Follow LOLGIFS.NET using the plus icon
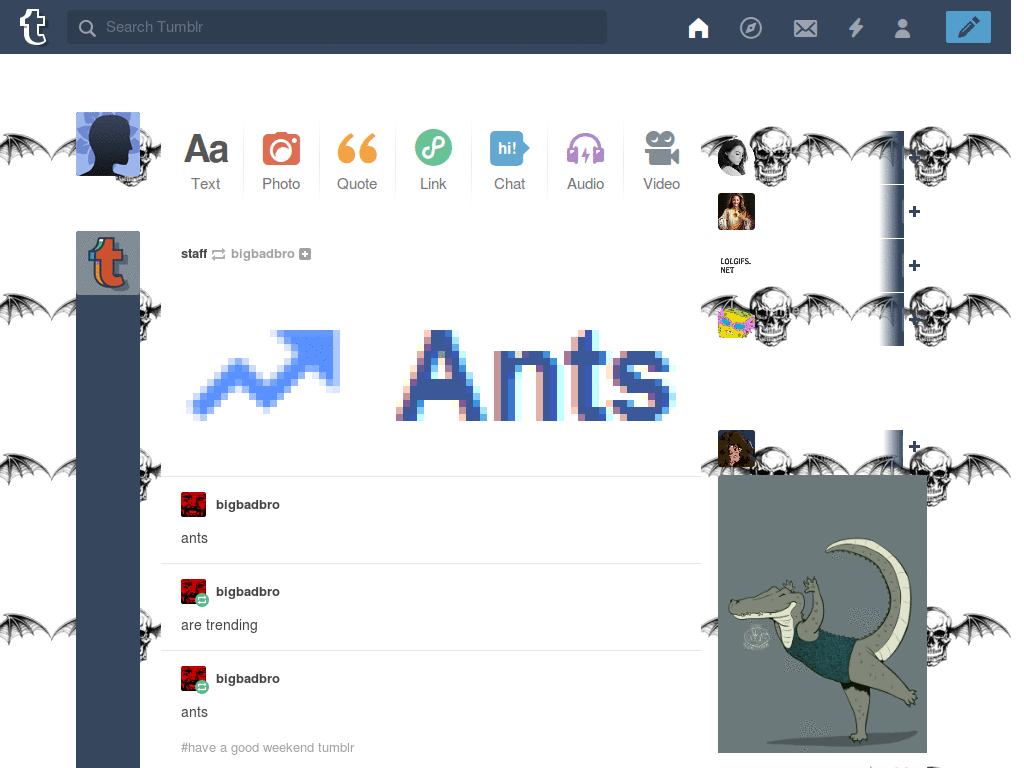 pyautogui.click(x=914, y=265)
